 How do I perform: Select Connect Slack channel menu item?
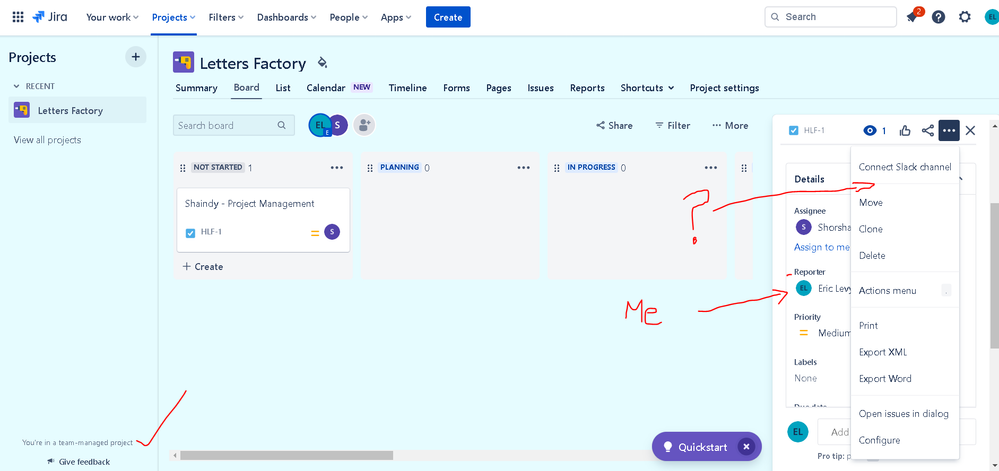click(905, 167)
